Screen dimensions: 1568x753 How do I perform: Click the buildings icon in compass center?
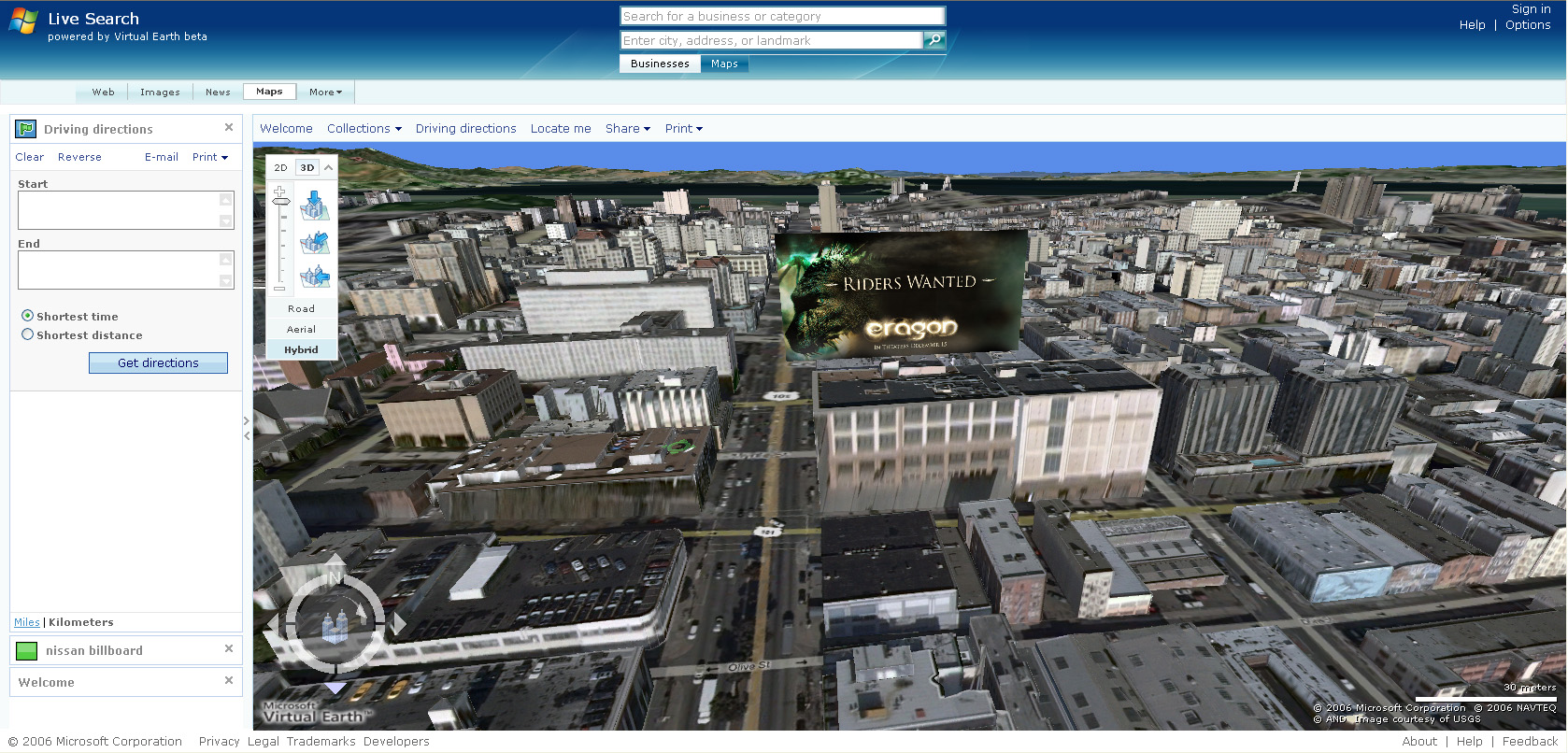[335, 625]
